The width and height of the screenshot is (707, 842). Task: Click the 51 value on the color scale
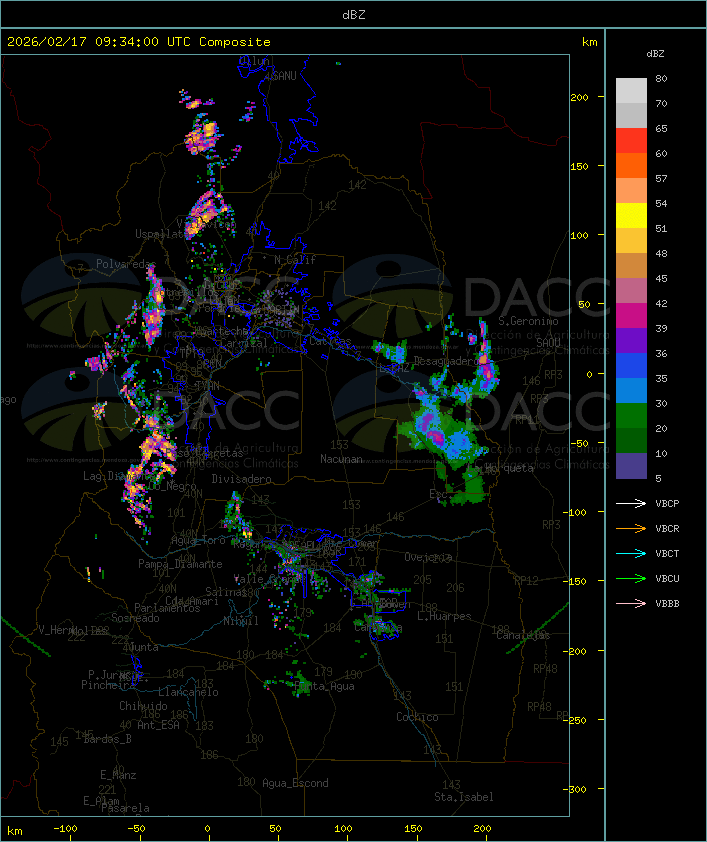[x=661, y=228]
